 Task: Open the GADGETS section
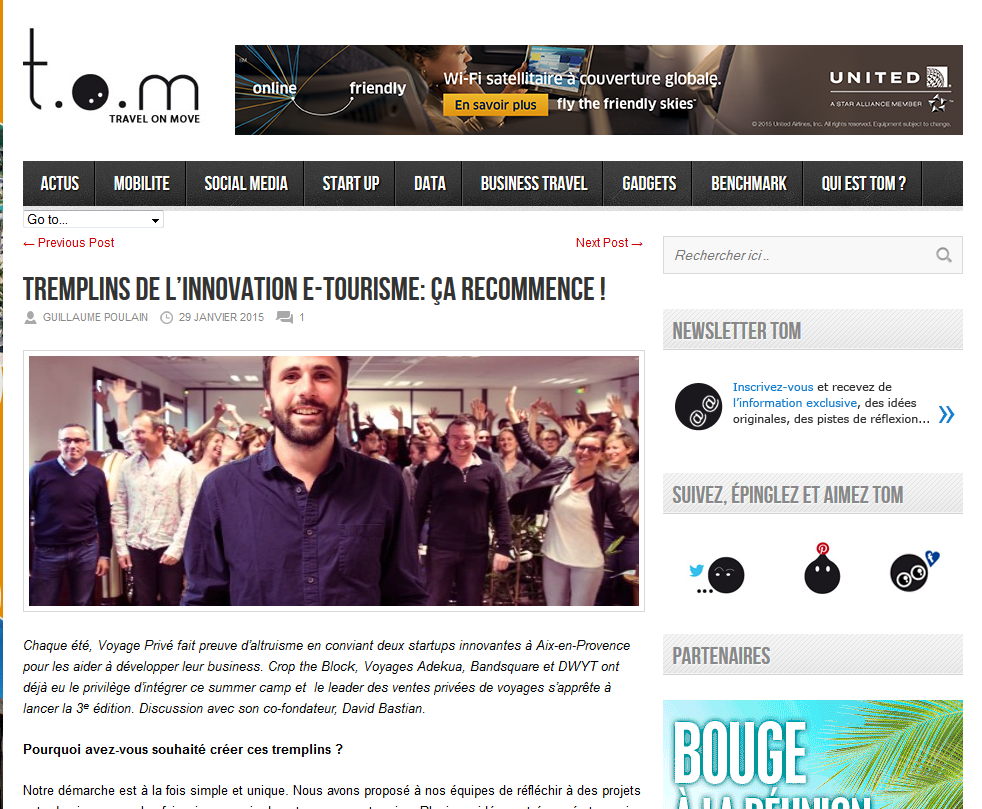click(649, 183)
